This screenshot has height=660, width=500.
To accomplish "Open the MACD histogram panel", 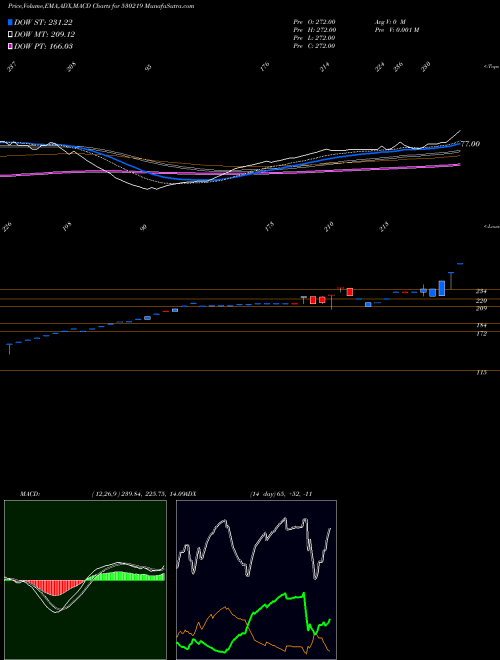I will [85, 580].
